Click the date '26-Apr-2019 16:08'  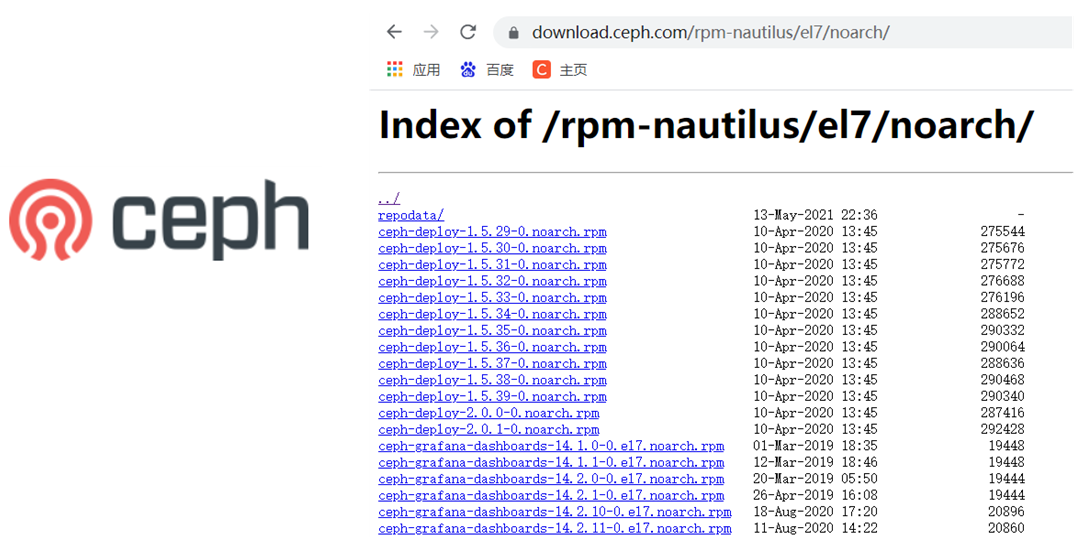pyautogui.click(x=815, y=496)
